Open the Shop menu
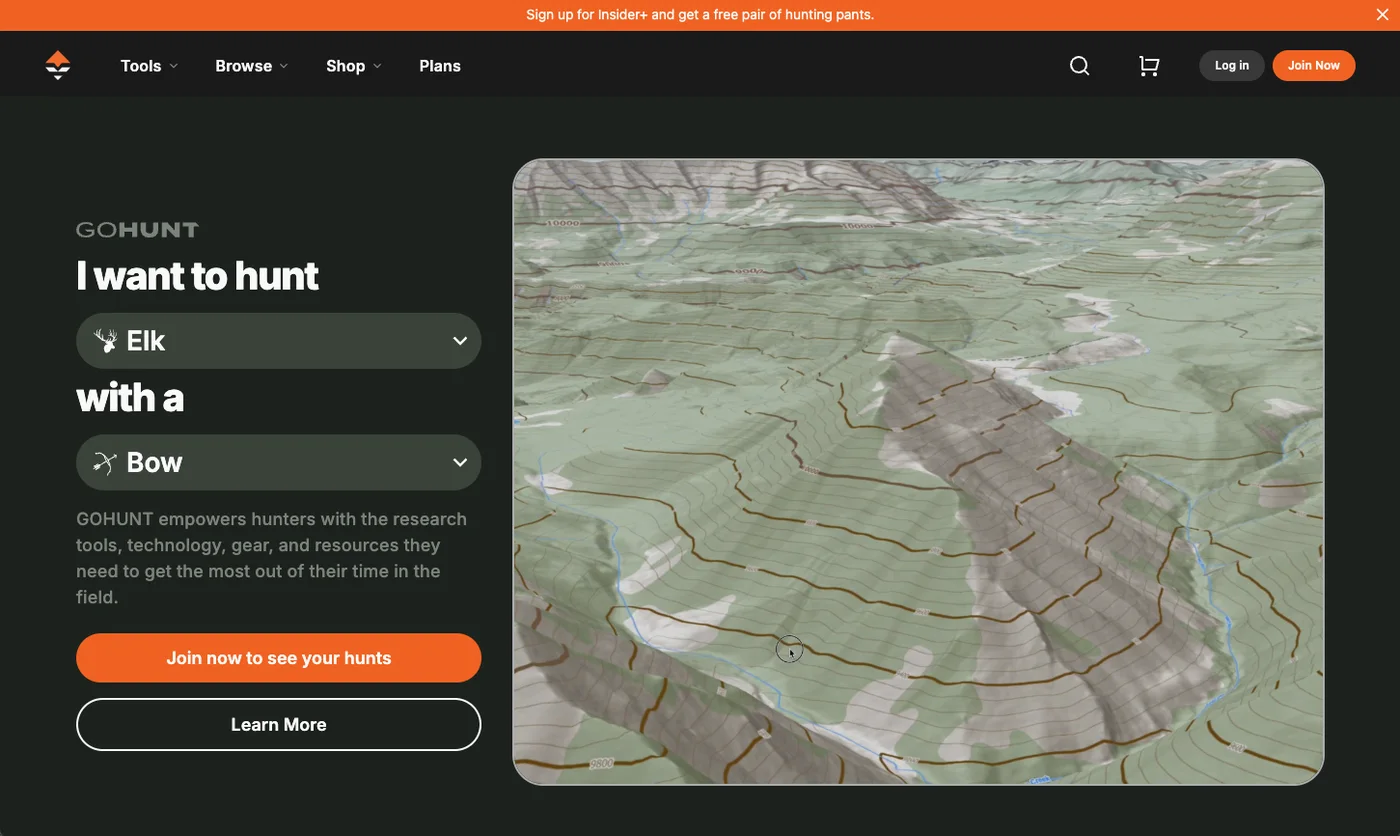 tap(354, 66)
